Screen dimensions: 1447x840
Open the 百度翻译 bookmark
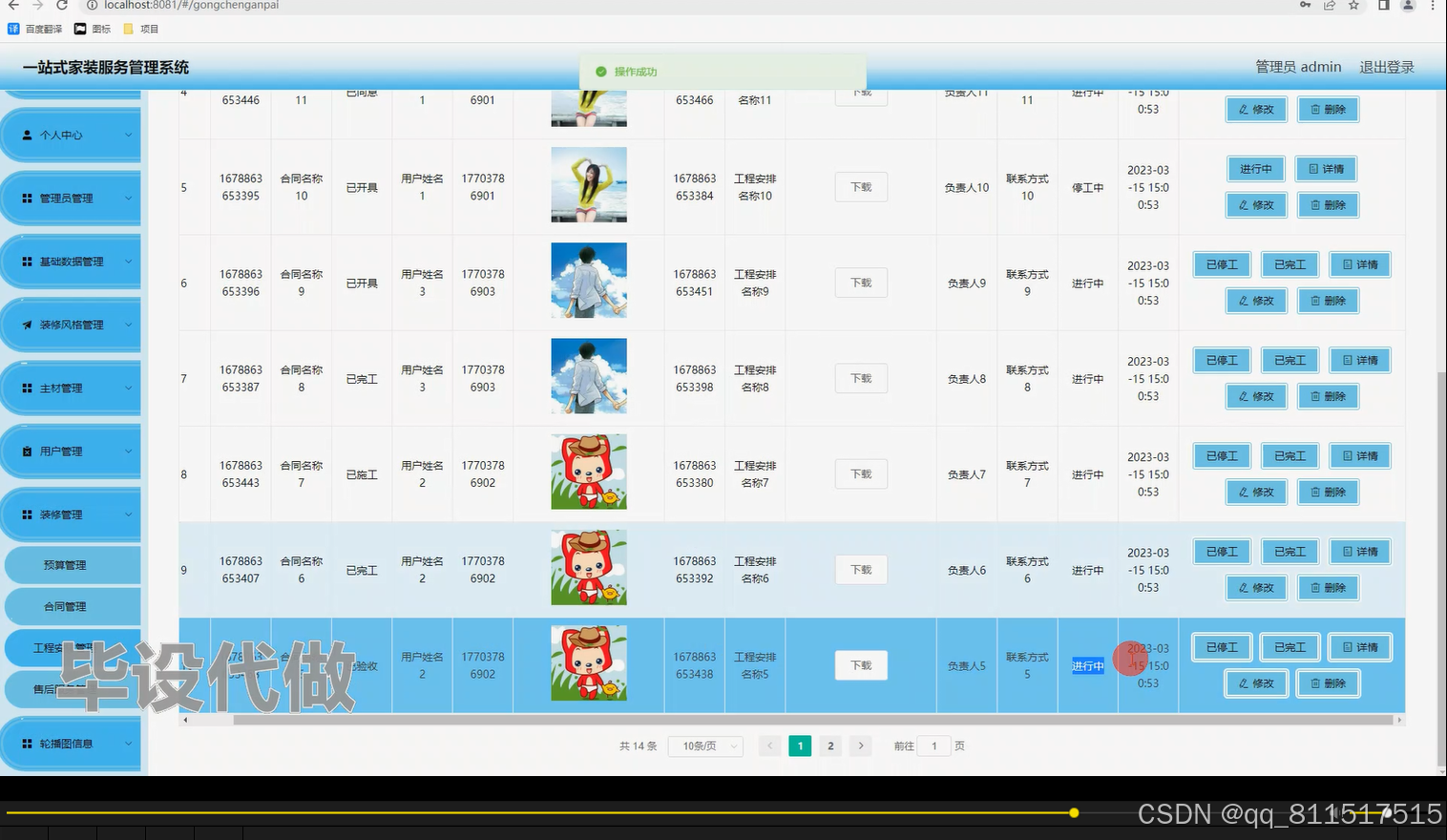coord(35,29)
